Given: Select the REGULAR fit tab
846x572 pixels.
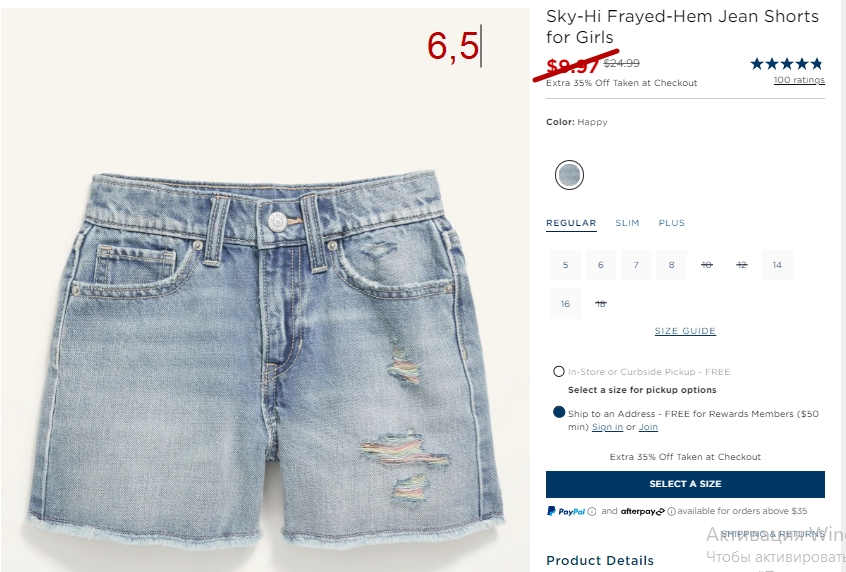Looking at the screenshot, I should (571, 223).
